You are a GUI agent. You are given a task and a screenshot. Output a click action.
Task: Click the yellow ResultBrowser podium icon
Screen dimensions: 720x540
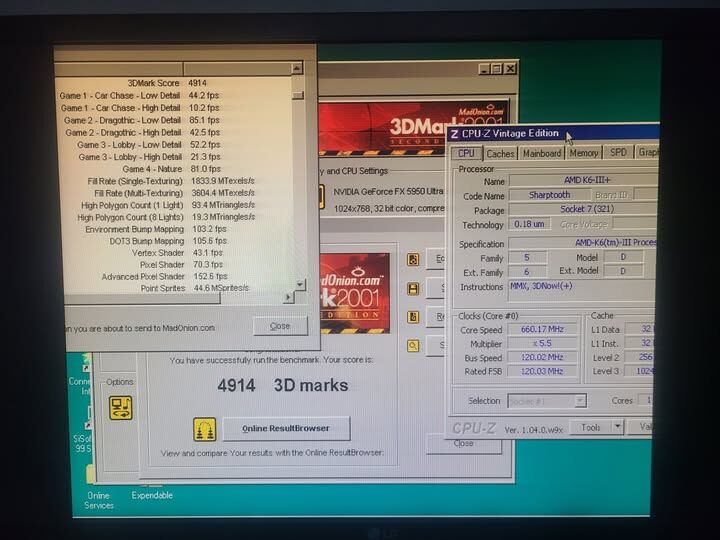(205, 429)
